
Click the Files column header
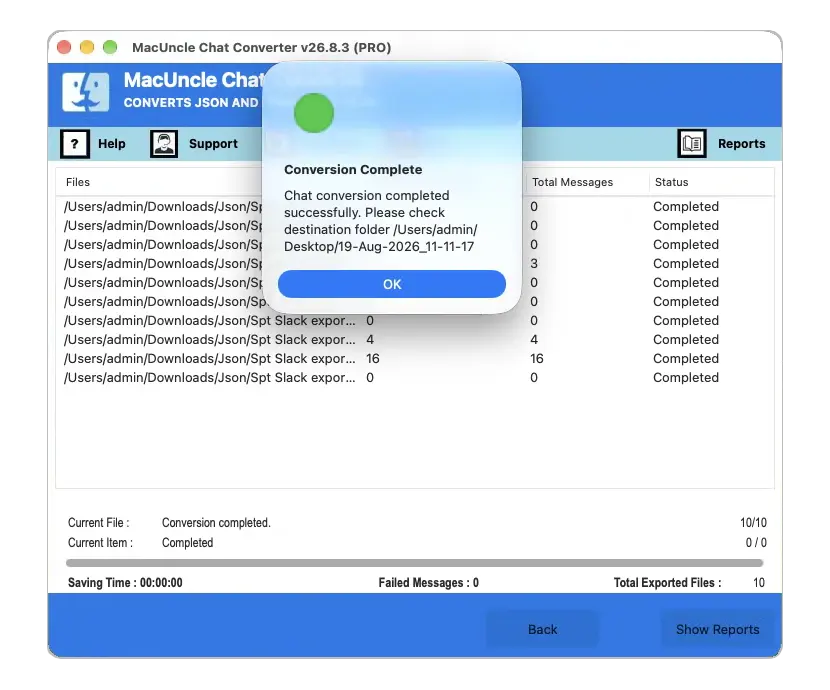[x=78, y=182]
